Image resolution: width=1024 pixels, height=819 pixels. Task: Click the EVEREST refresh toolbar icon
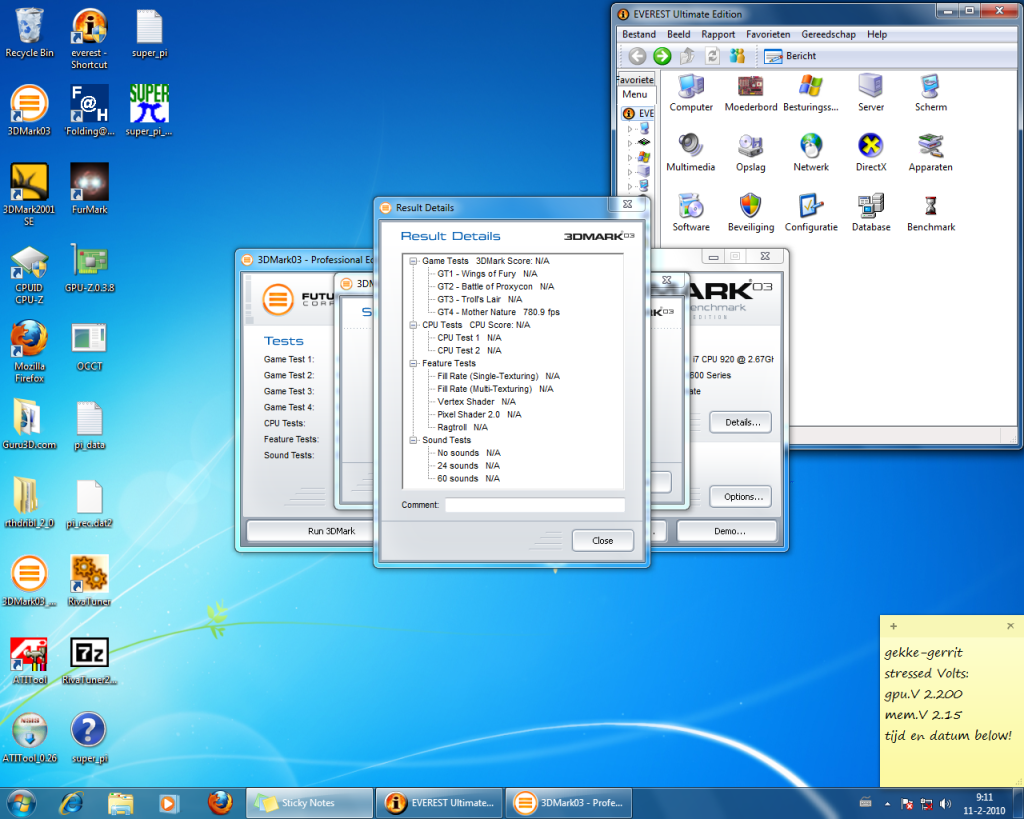point(712,56)
